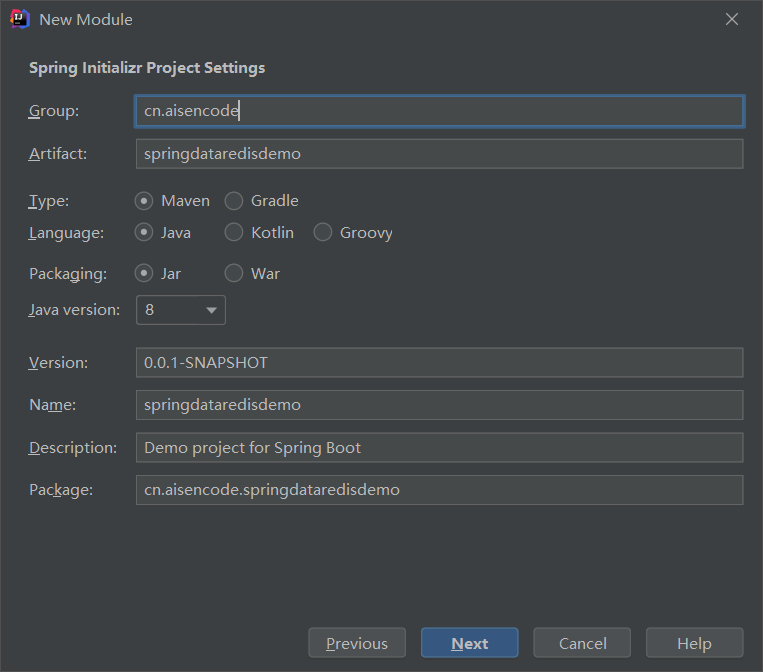The image size is (763, 672).
Task: Click the Version field containing 0.0.1-SNAPSHOT
Action: [x=439, y=363]
